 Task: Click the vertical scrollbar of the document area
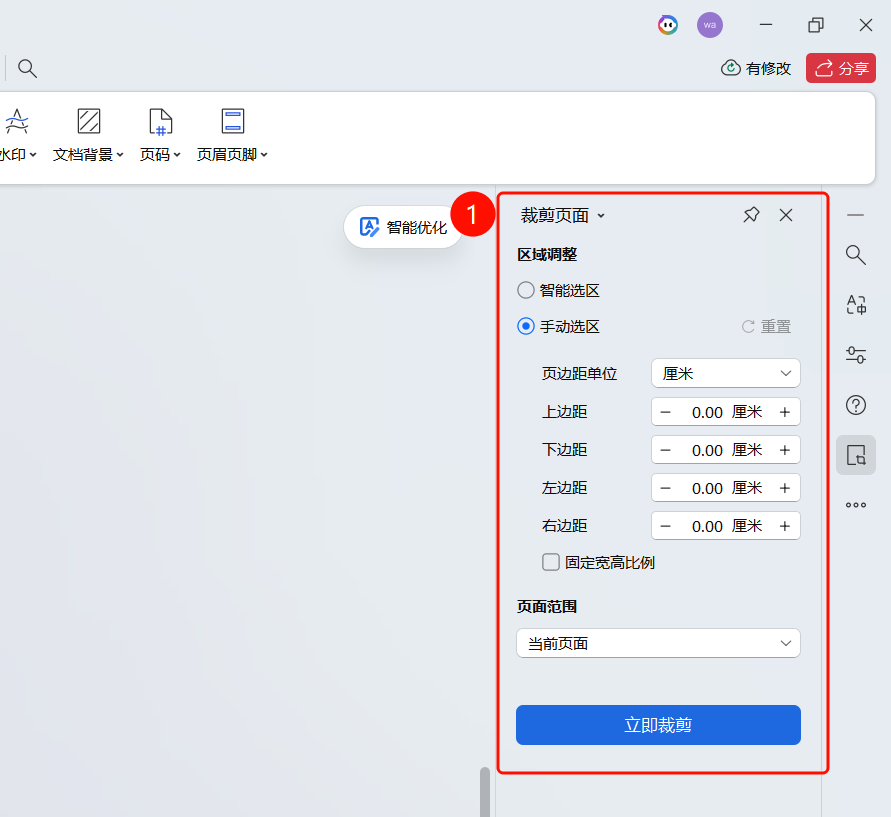click(x=485, y=792)
